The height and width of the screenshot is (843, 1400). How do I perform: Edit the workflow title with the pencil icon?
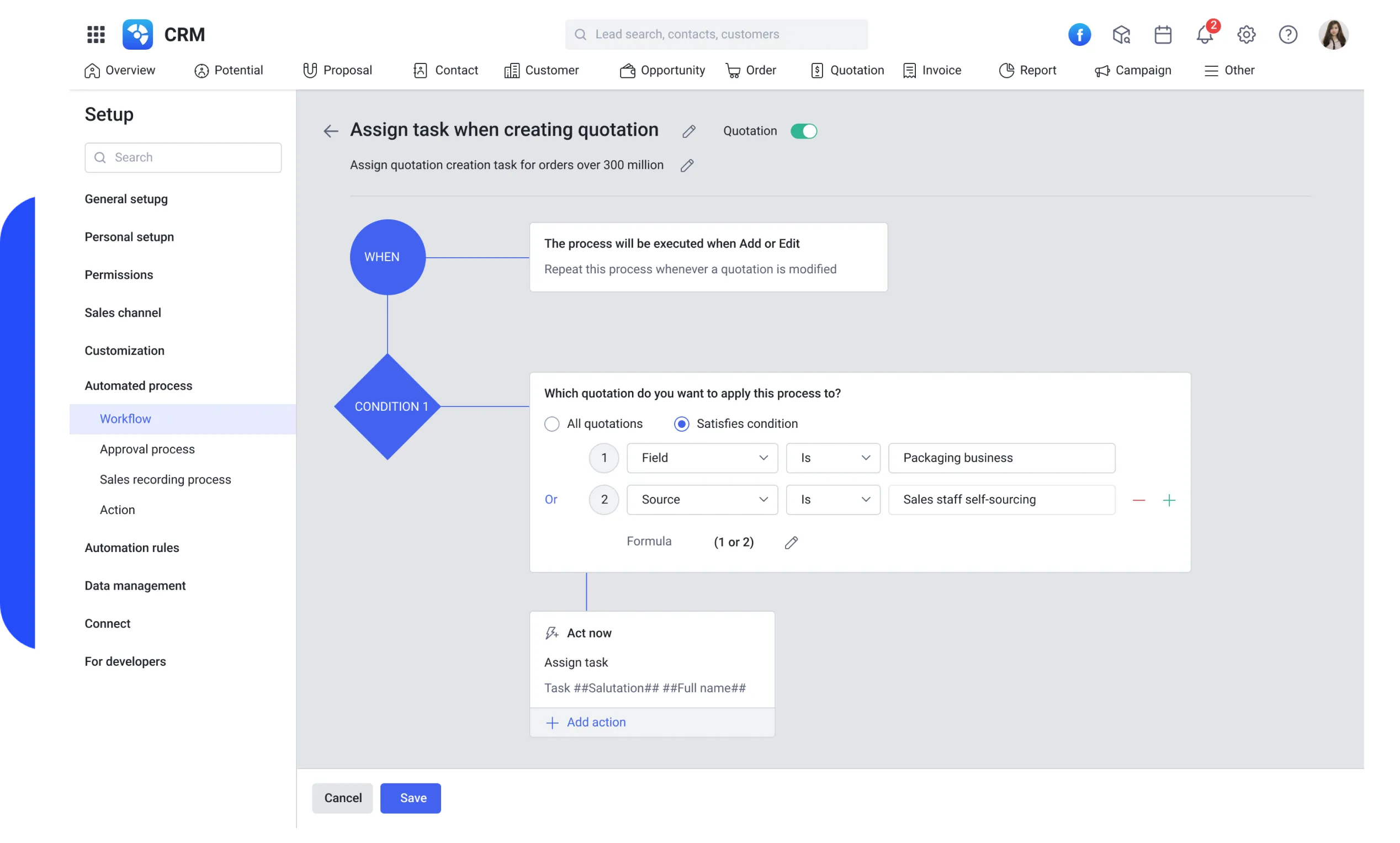click(x=688, y=131)
